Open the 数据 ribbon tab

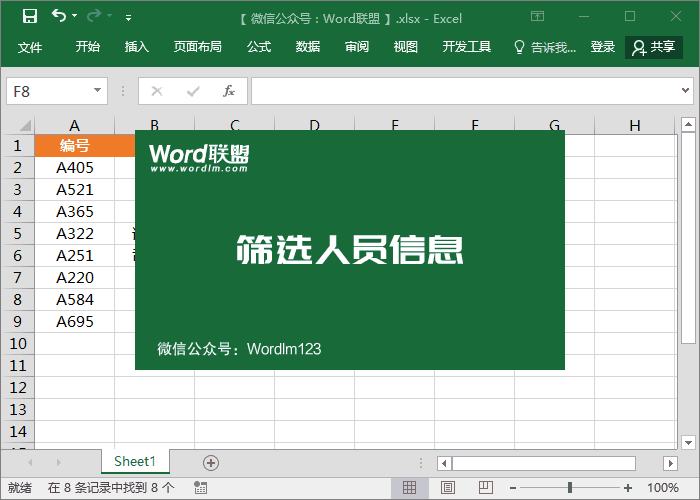[x=308, y=47]
